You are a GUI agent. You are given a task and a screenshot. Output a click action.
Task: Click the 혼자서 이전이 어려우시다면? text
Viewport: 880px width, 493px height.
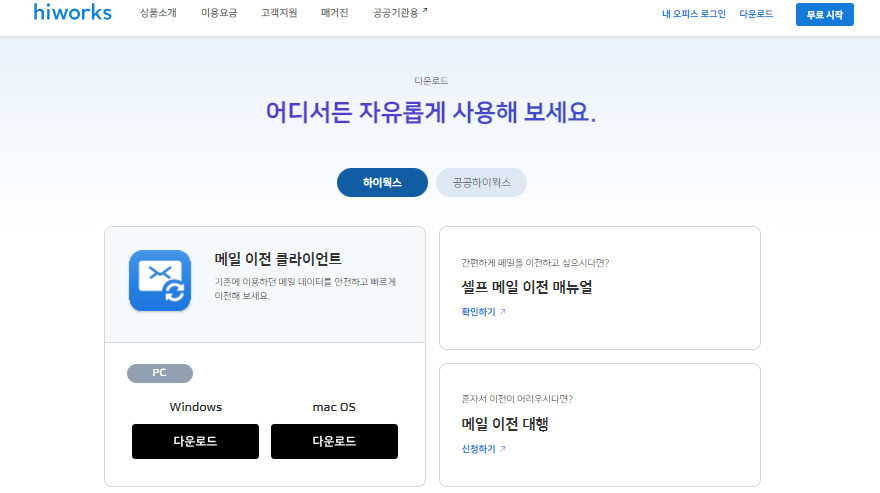tap(517, 399)
